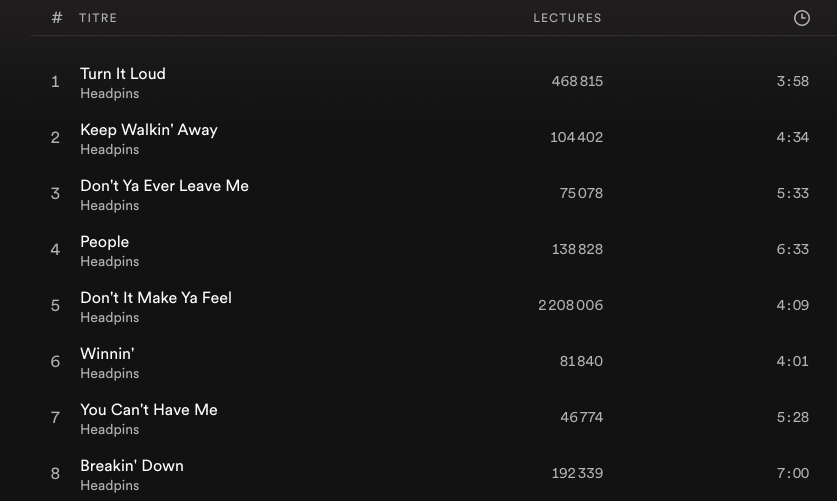Viewport: 837px width, 501px height.
Task: Click track number 1 in the list
Action: click(x=55, y=81)
